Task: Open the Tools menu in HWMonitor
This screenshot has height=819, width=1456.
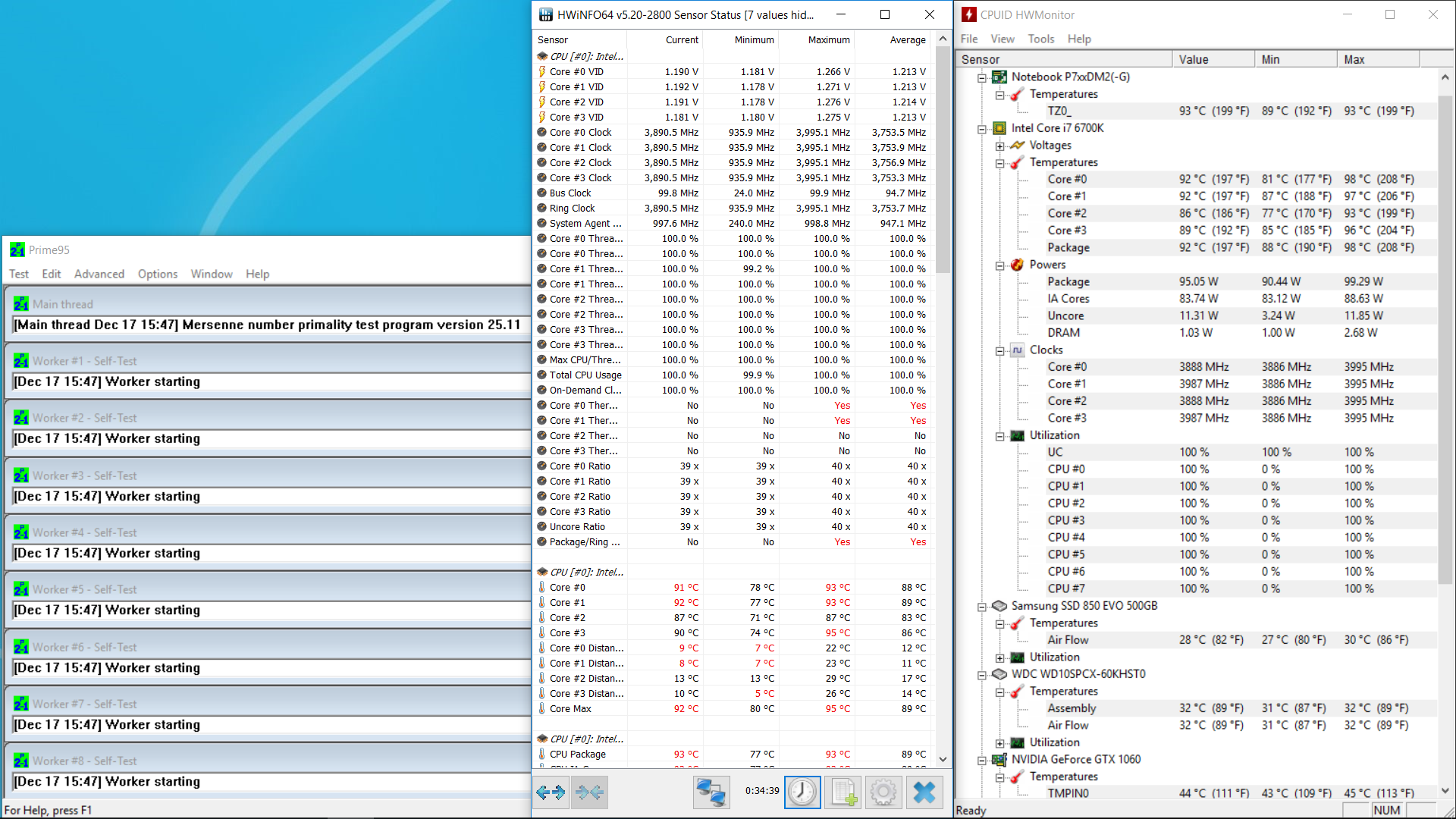Action: tap(1041, 39)
